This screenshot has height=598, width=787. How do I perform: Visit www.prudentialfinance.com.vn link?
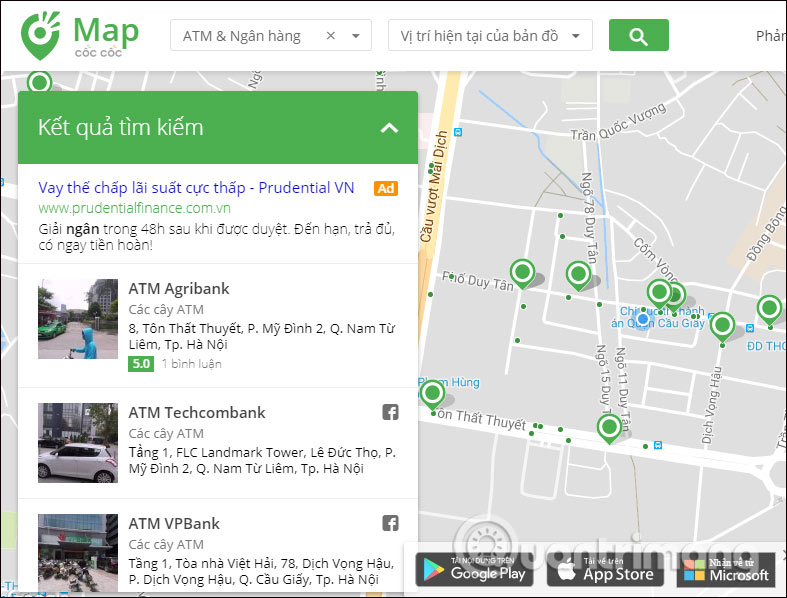135,208
